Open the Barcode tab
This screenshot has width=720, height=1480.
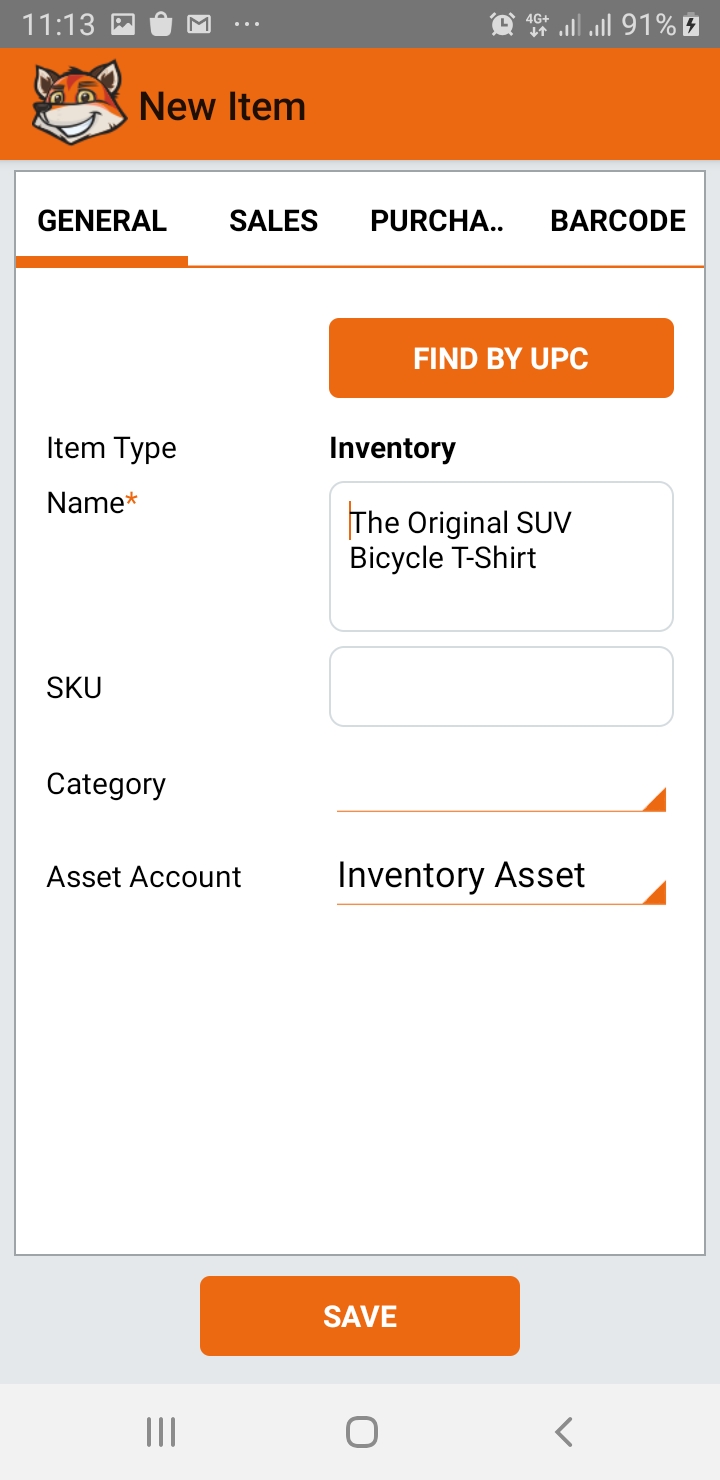click(618, 221)
